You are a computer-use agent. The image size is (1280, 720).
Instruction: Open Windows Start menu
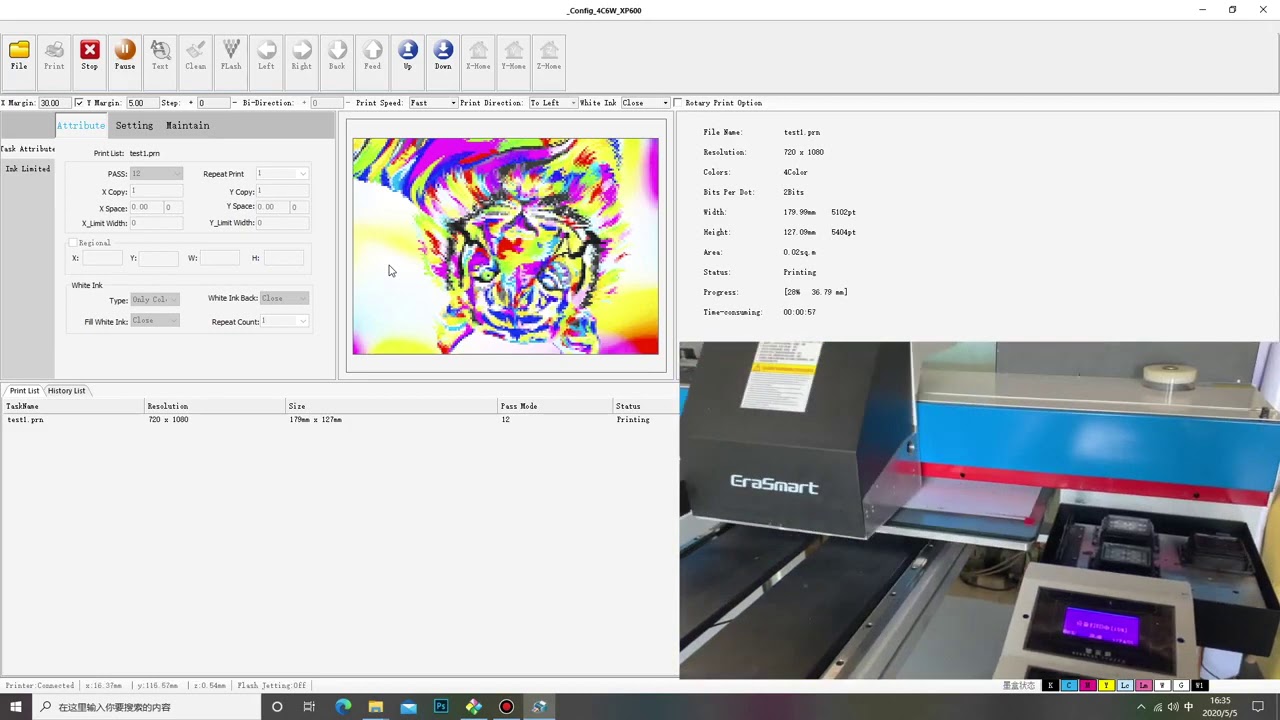pyautogui.click(x=16, y=707)
